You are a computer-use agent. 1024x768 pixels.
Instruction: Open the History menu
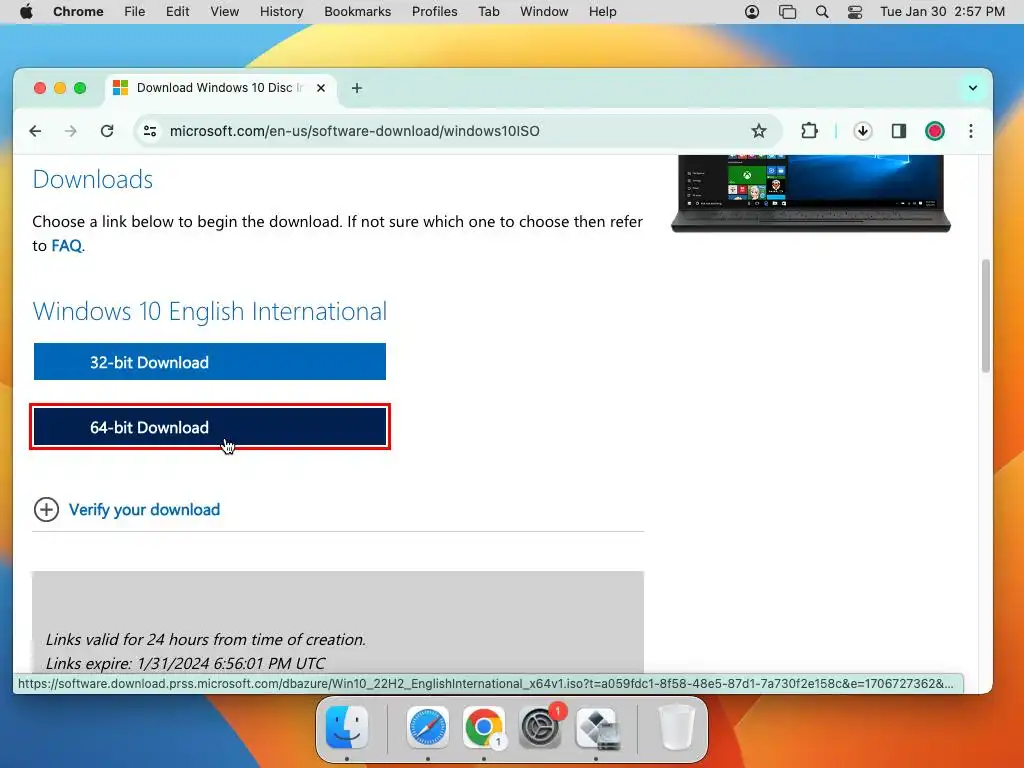(x=281, y=12)
